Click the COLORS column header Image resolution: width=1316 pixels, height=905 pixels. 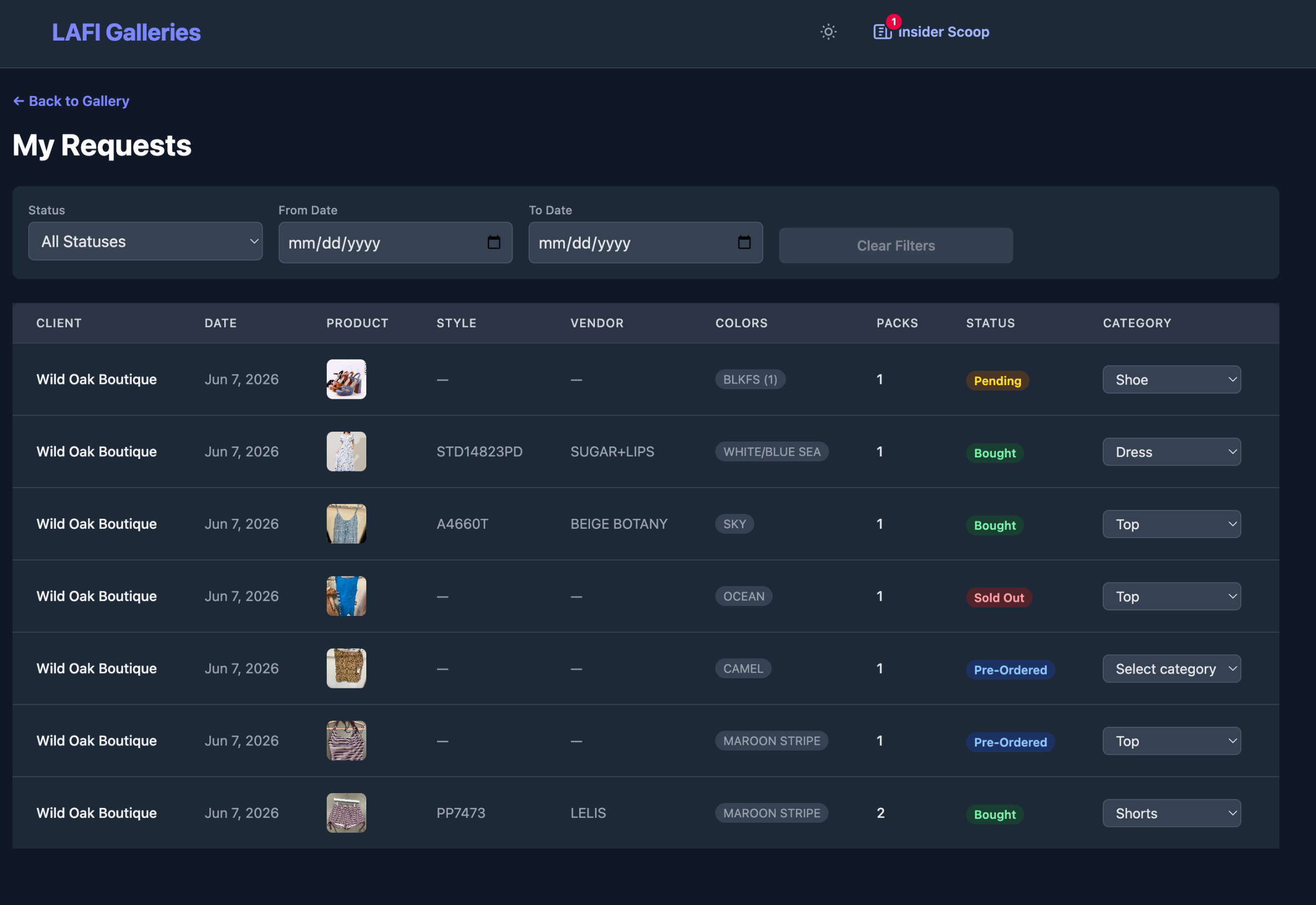click(x=741, y=323)
